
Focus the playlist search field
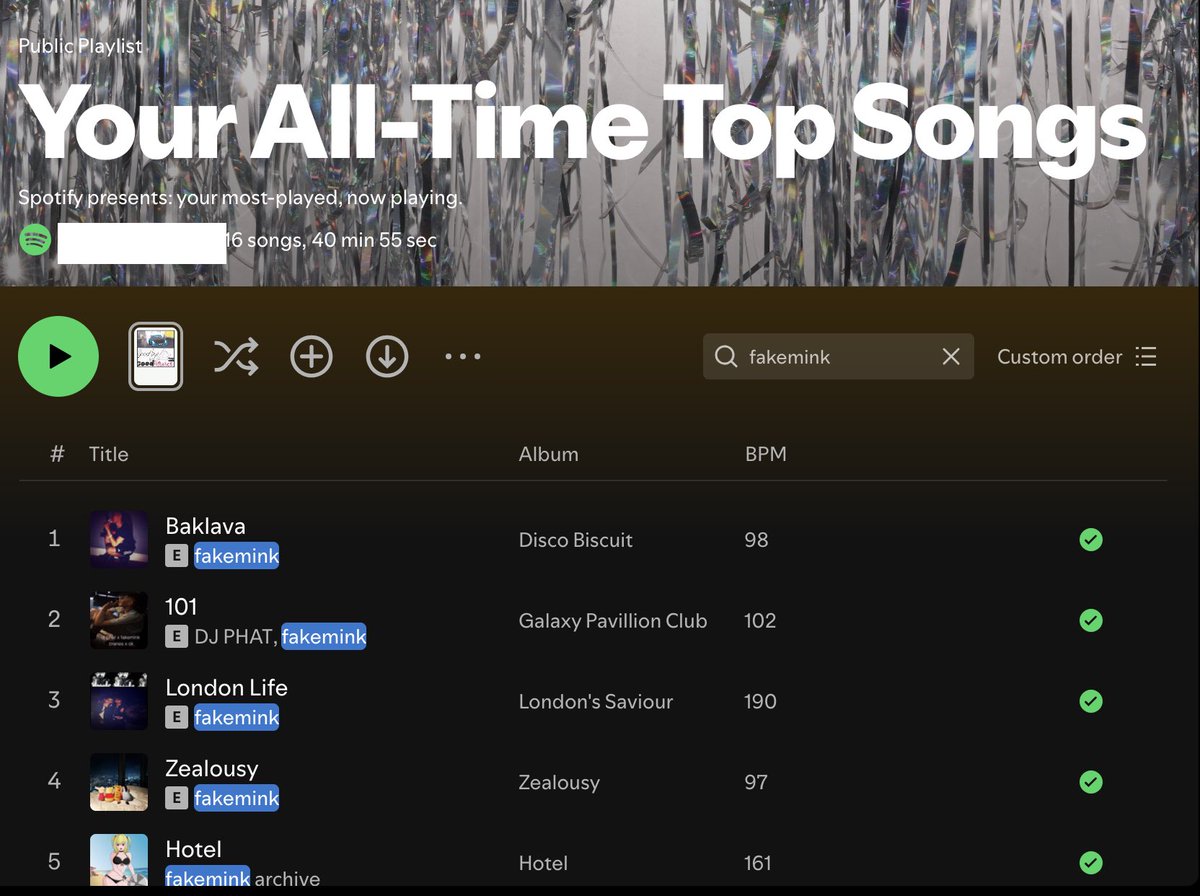tap(838, 357)
